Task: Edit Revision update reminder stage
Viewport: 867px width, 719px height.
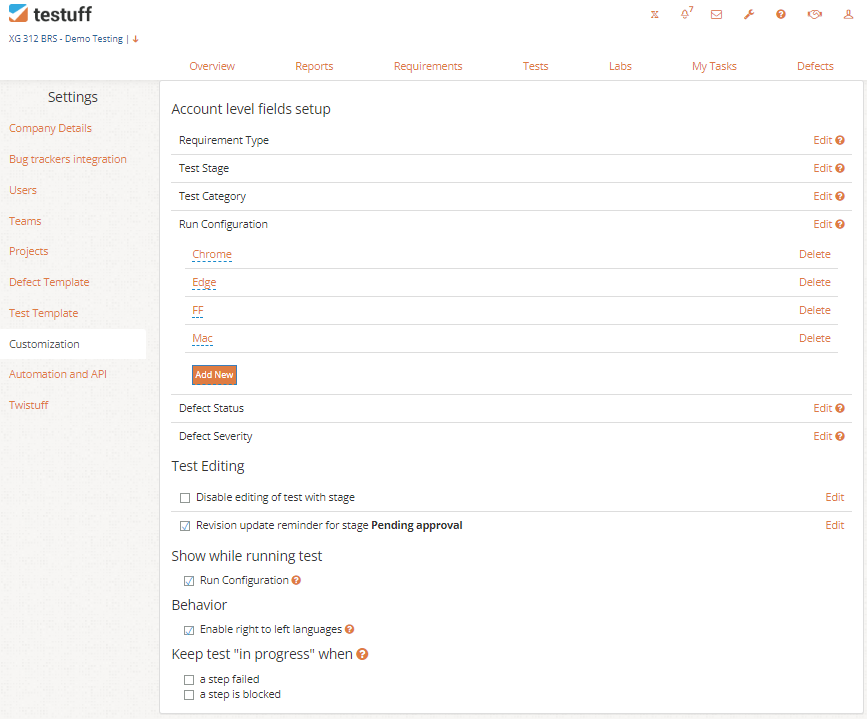Action: click(x=834, y=525)
